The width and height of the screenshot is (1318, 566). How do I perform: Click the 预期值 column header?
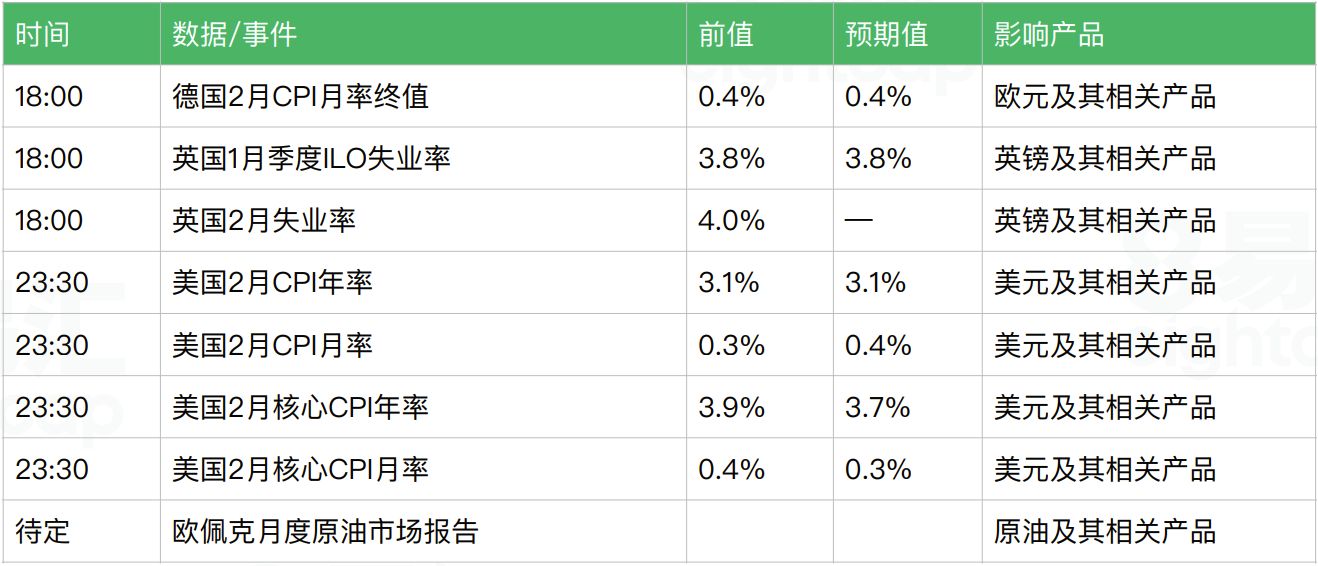tap(907, 34)
